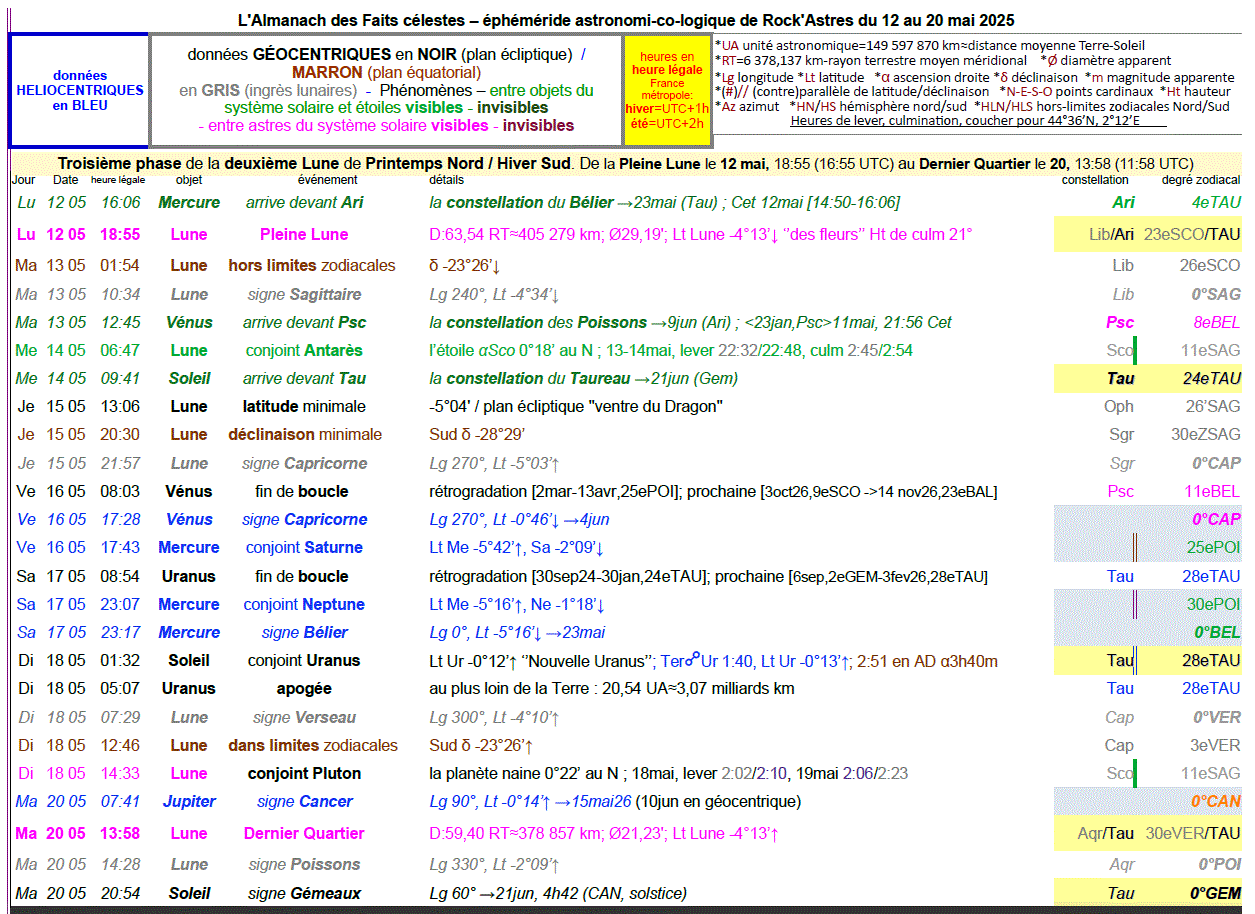Click "Soleil" in the 09:41 row
This screenshot has width=1255, height=914.
189,378
